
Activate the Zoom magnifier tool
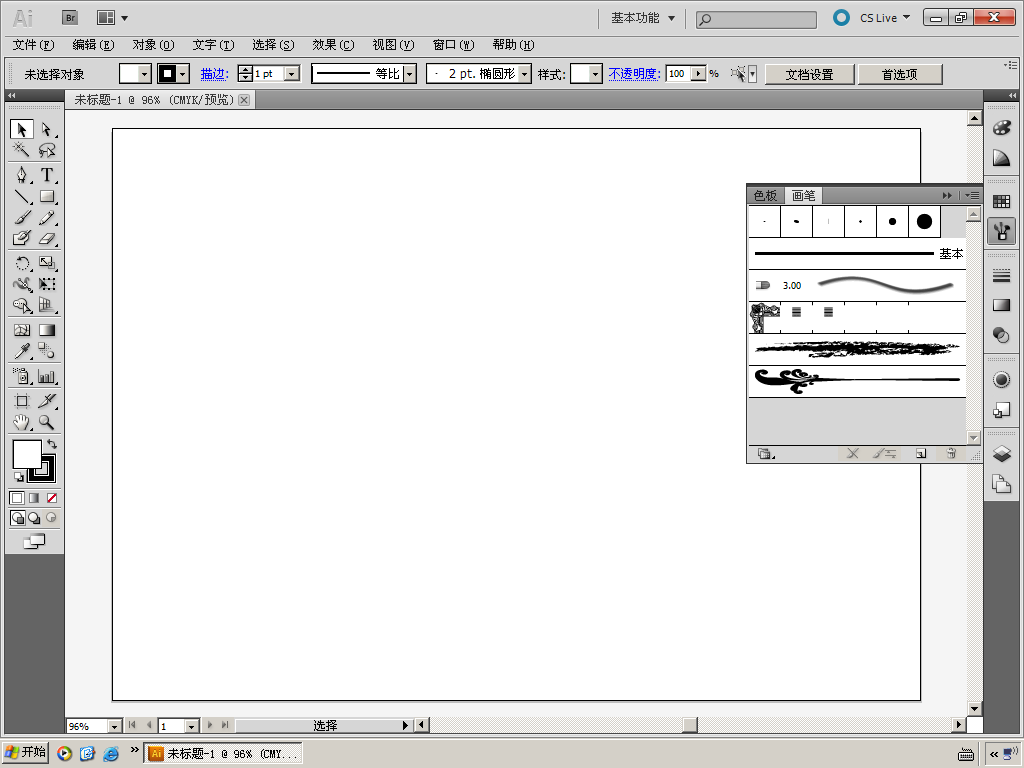(46, 423)
